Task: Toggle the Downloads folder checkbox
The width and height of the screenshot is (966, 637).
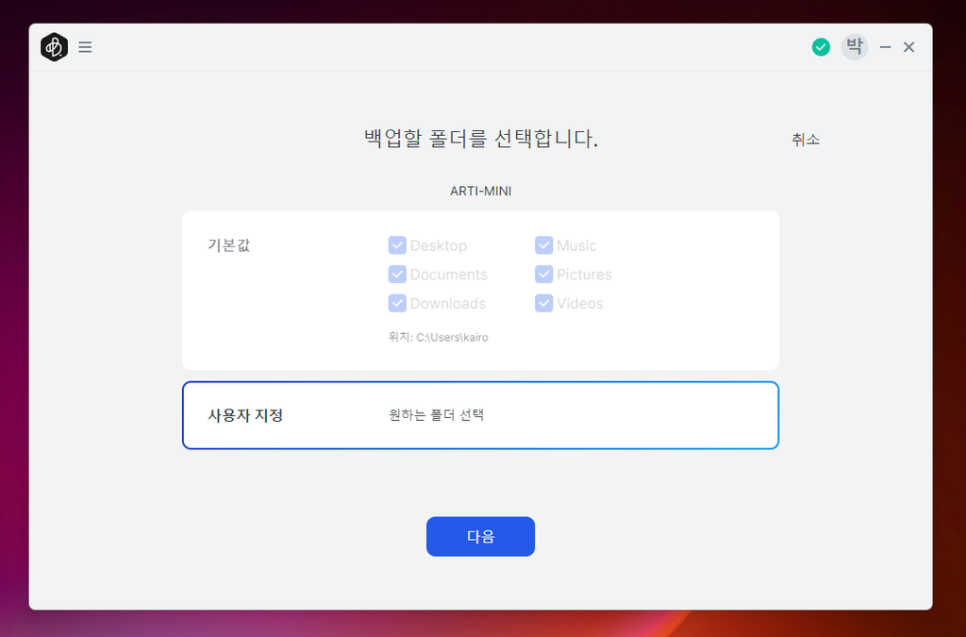Action: (397, 303)
